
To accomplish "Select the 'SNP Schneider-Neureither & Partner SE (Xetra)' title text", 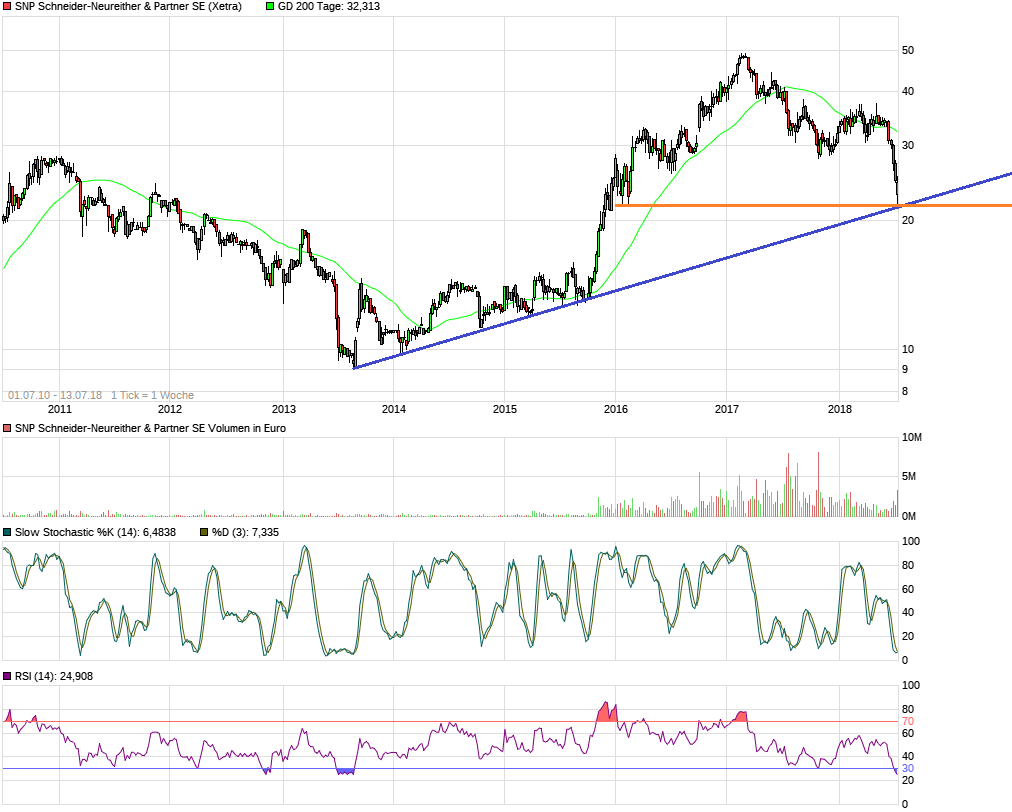I will tap(128, 6).
